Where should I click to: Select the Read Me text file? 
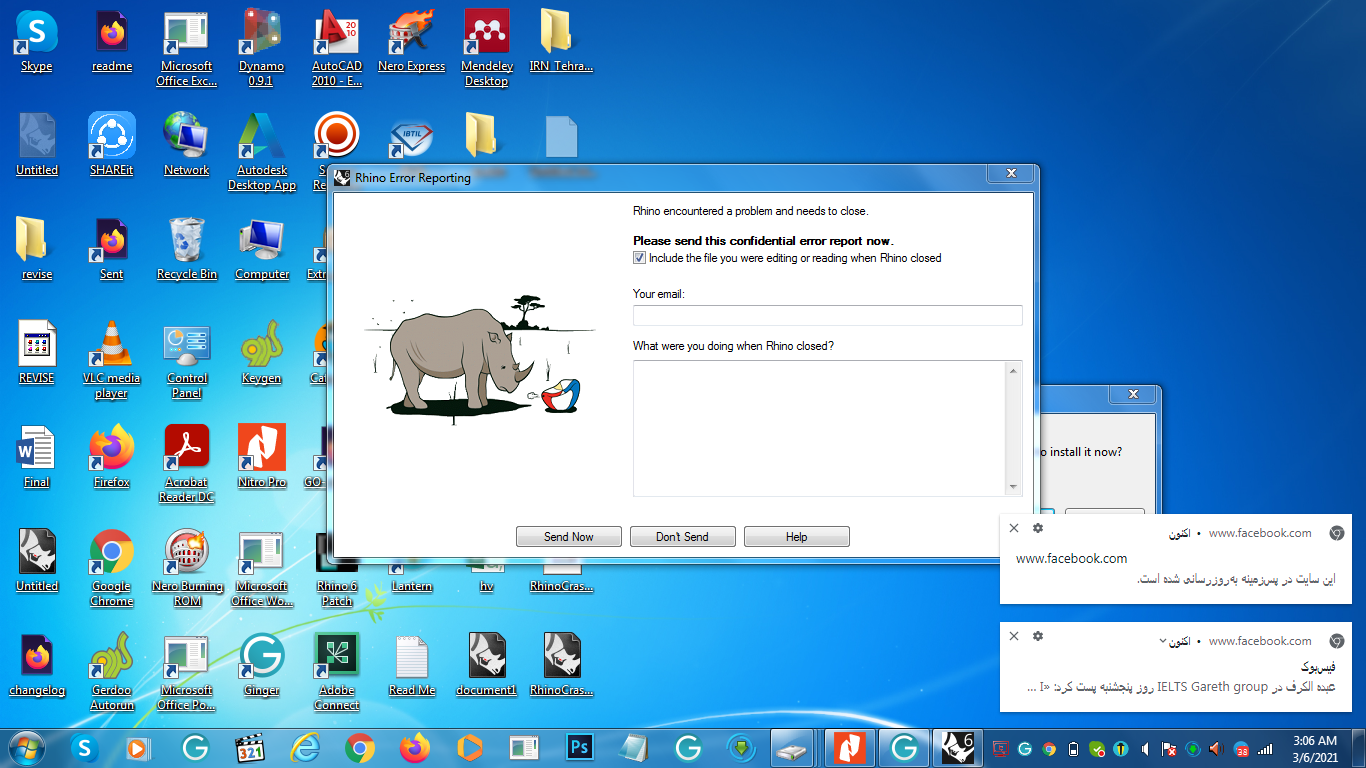tap(412, 664)
